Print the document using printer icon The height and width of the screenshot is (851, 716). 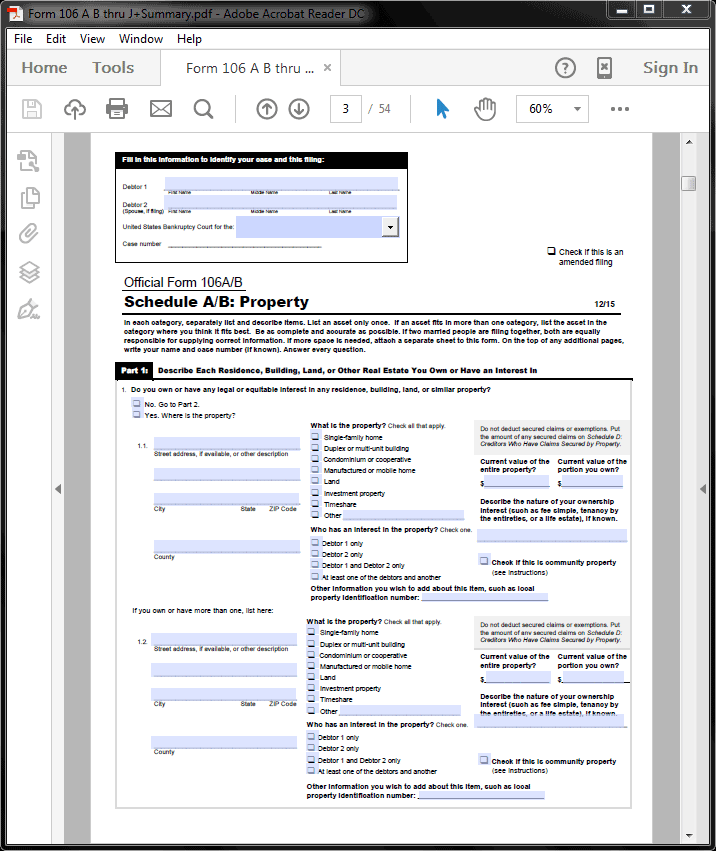click(x=117, y=109)
